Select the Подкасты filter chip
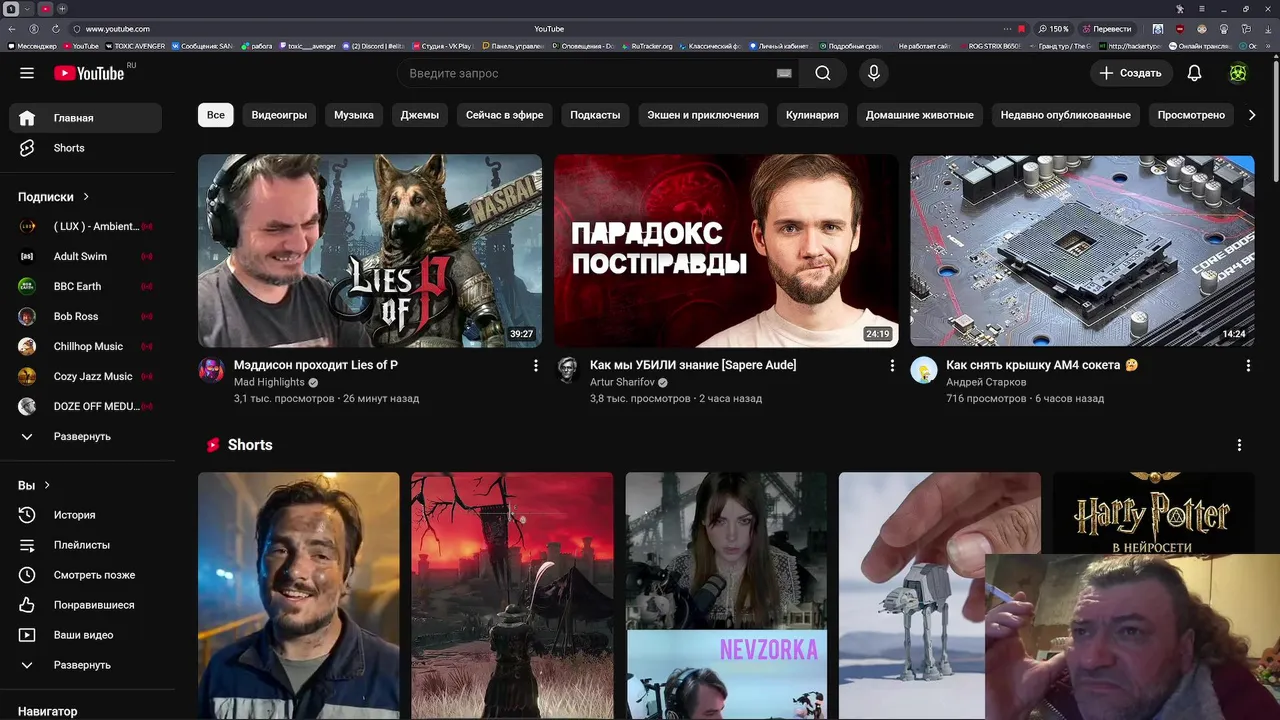This screenshot has width=1280, height=720. [595, 115]
